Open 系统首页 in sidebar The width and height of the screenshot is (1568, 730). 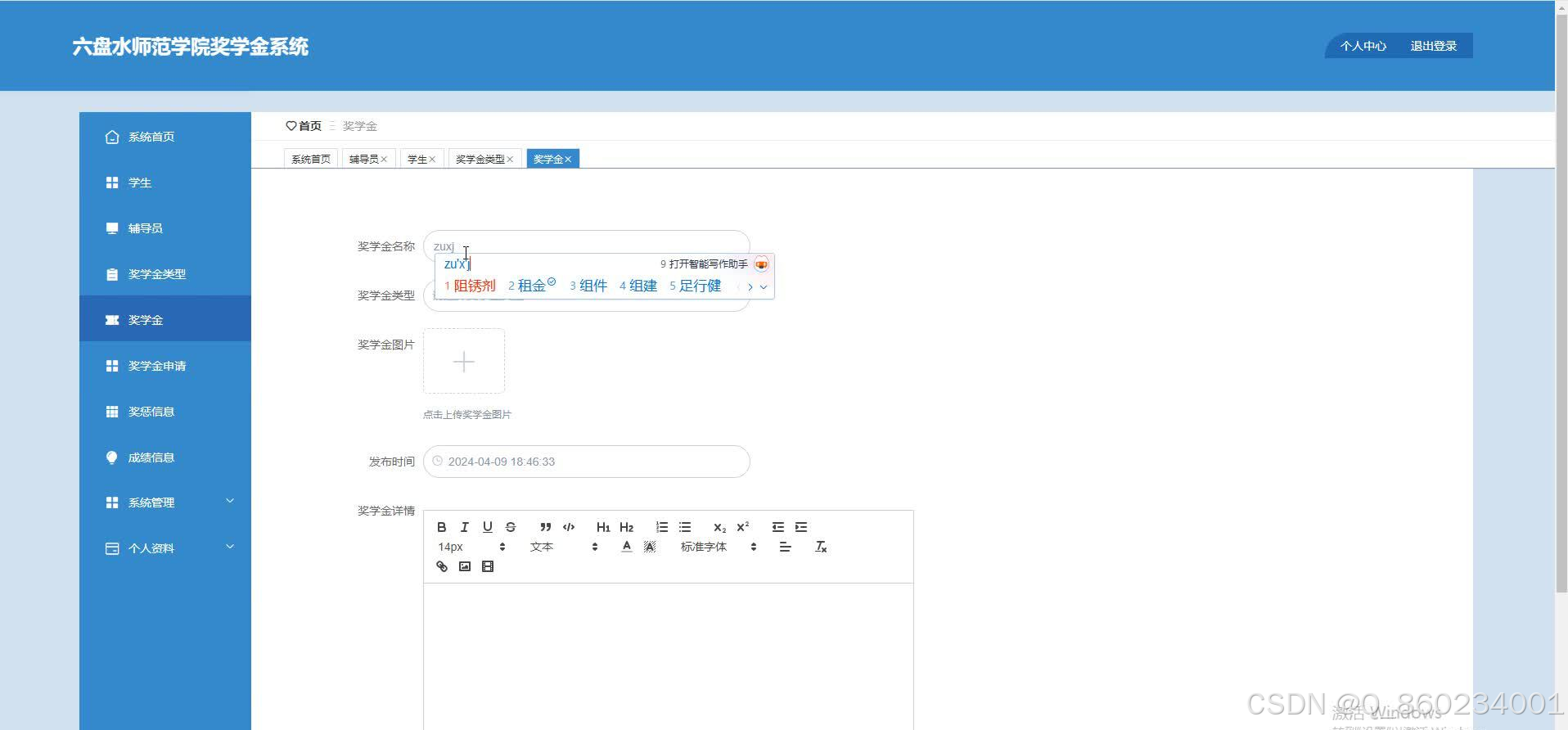(x=165, y=137)
